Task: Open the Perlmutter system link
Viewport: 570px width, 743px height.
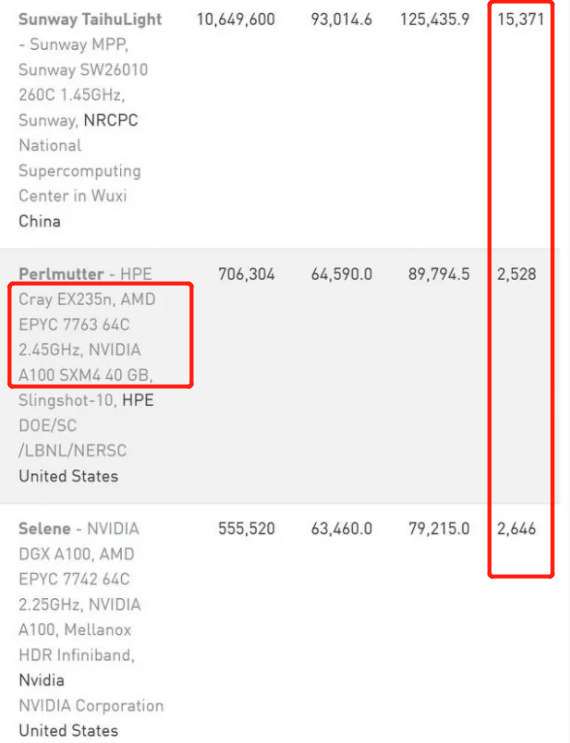Action: pyautogui.click(x=61, y=274)
